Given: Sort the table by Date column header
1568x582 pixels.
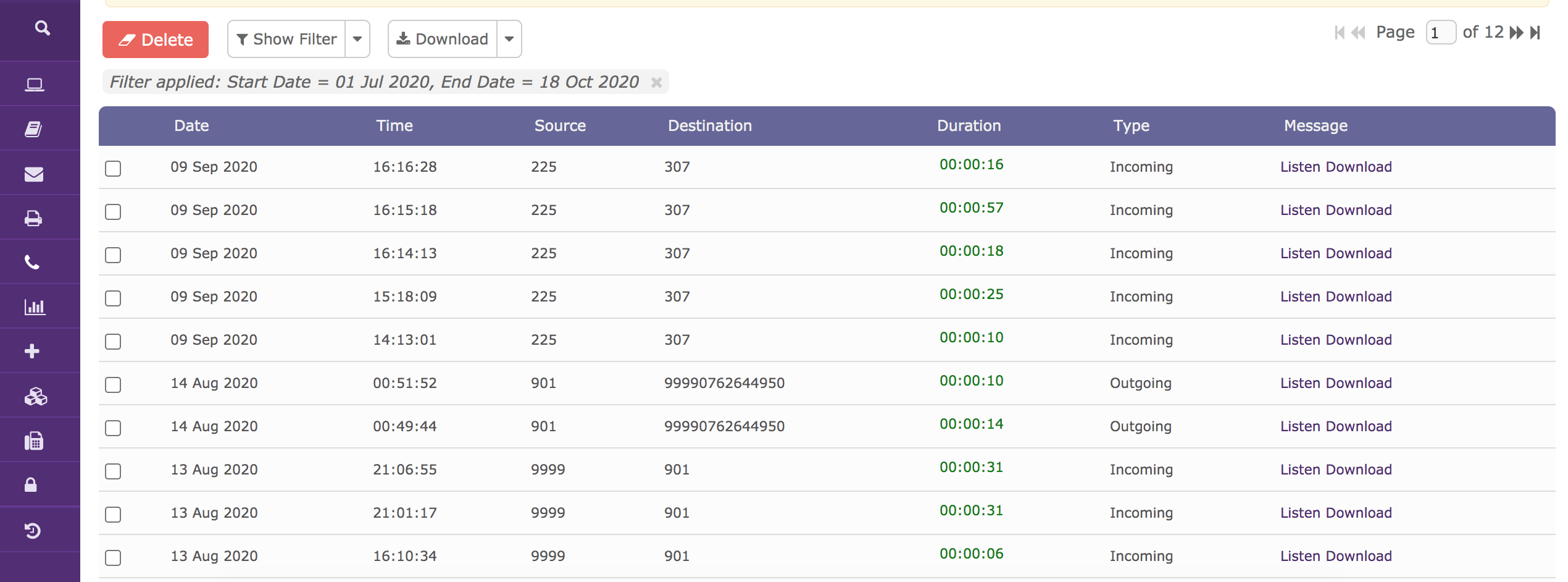Looking at the screenshot, I should [x=191, y=126].
